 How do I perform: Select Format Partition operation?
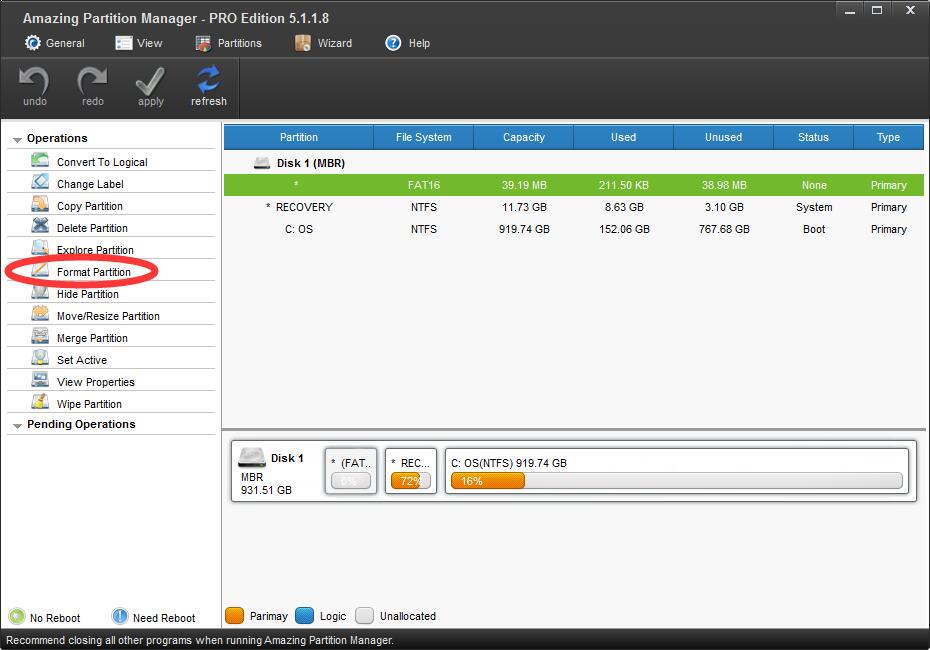point(94,272)
